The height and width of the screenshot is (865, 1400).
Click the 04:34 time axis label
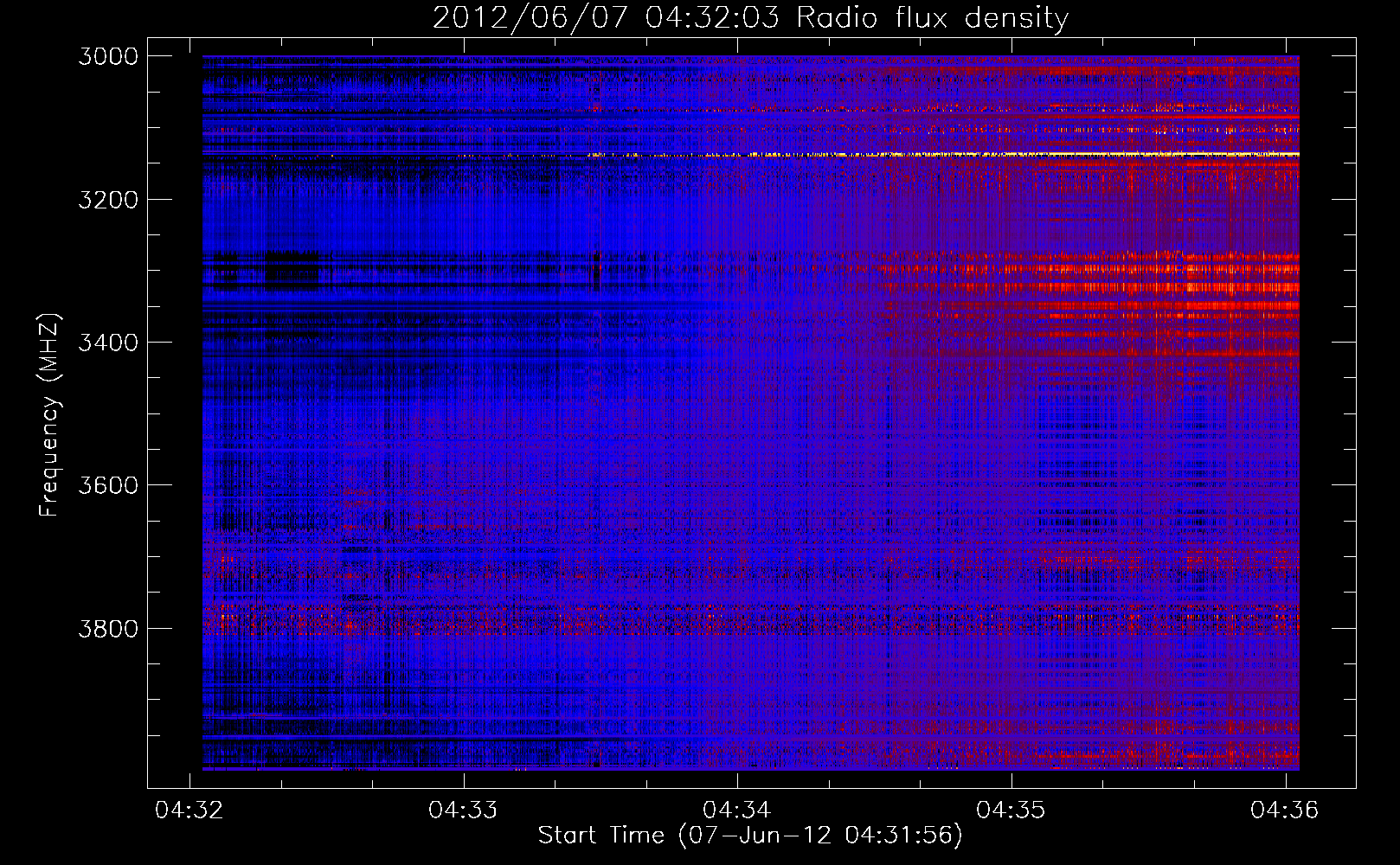737,810
